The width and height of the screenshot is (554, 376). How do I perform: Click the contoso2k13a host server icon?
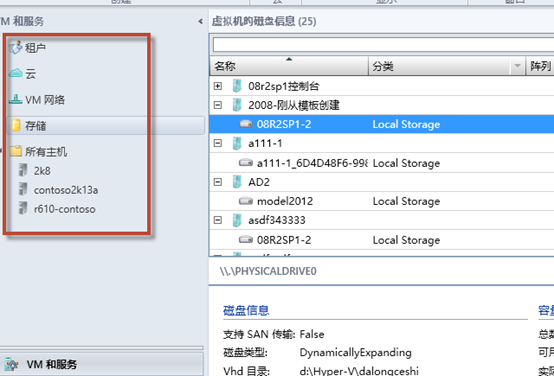[23, 189]
